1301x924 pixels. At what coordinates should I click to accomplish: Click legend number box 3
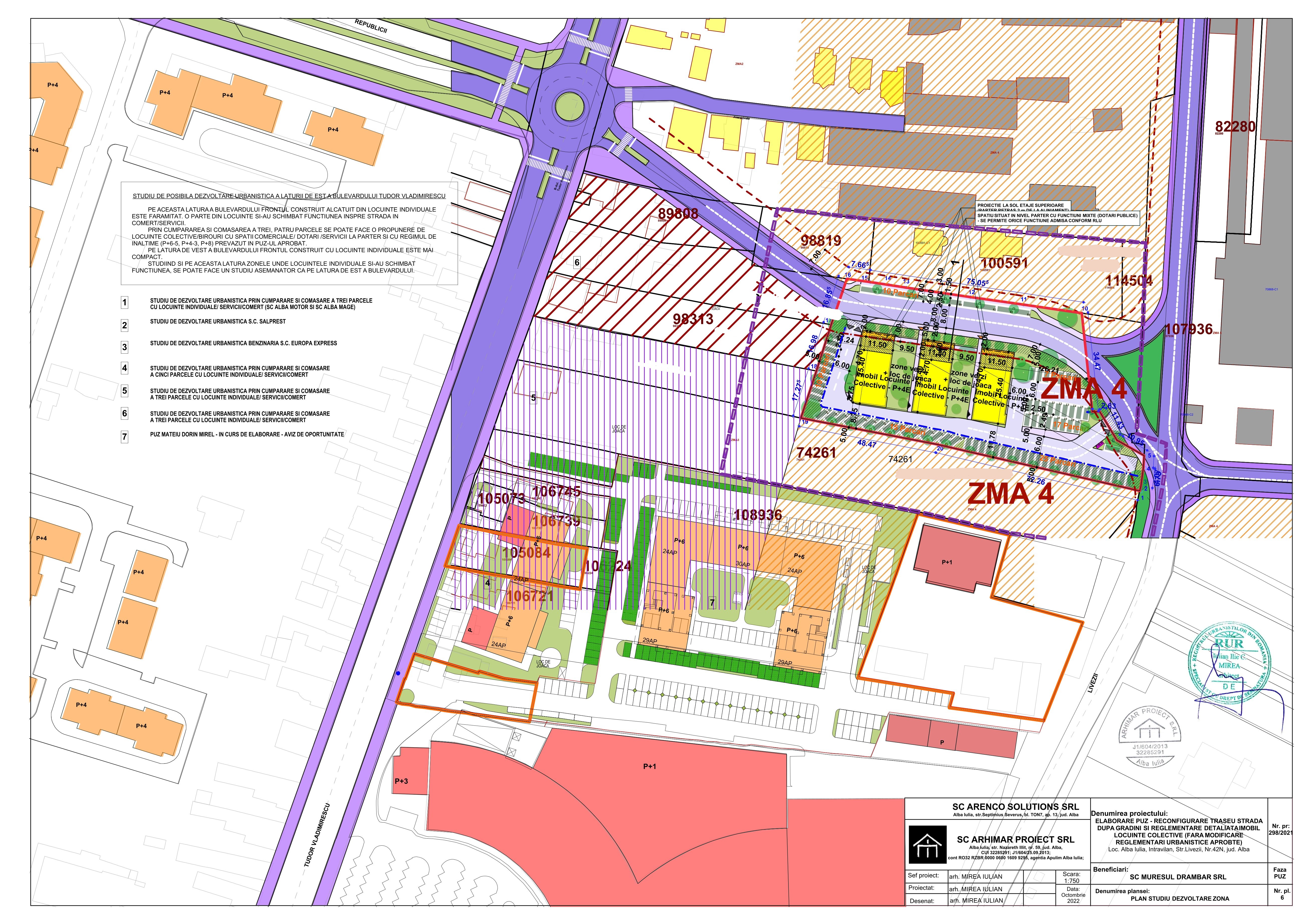[125, 347]
